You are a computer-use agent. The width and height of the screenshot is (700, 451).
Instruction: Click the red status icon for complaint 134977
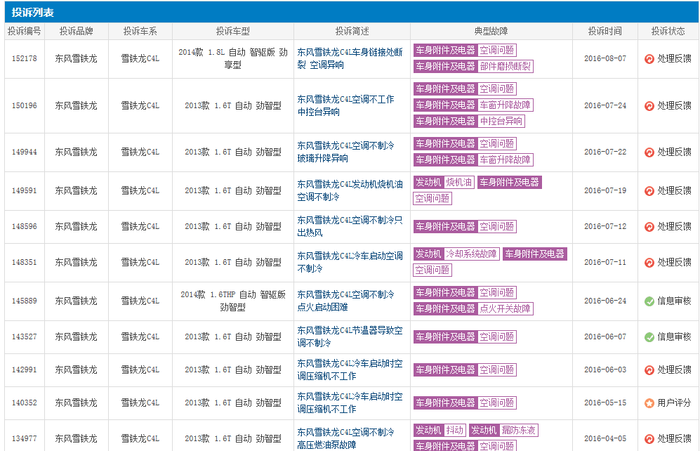coord(649,438)
